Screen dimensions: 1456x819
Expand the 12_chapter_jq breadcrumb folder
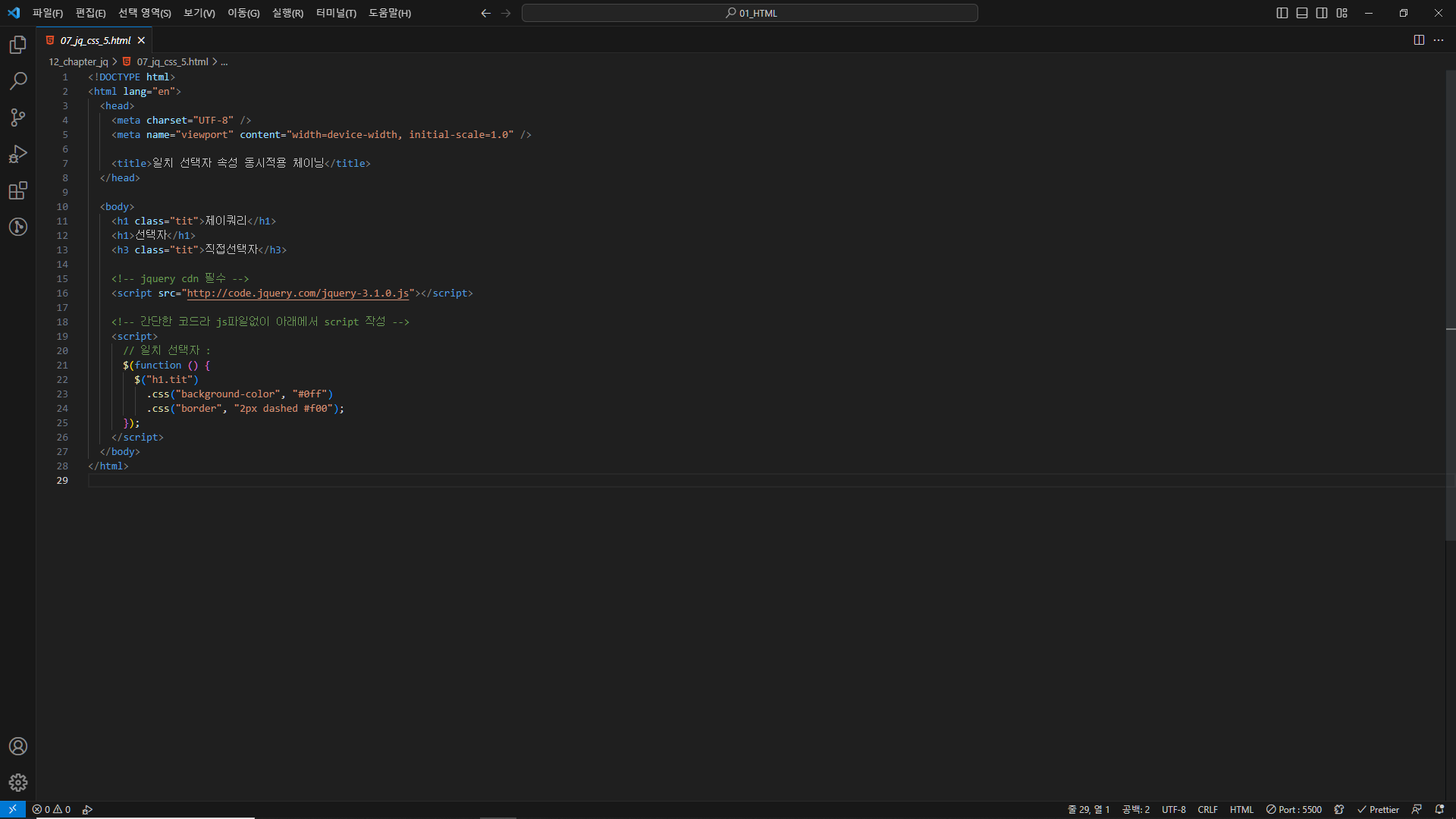click(x=78, y=62)
